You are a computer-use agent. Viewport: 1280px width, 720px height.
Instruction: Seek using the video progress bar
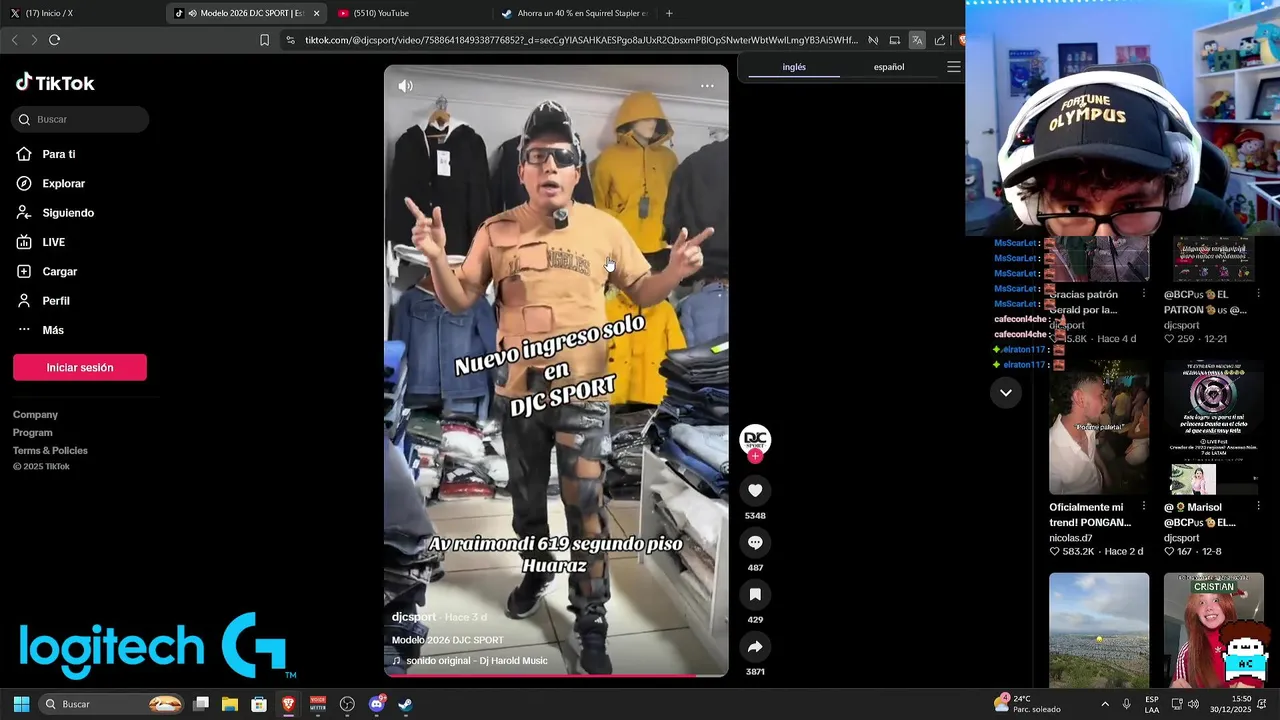coord(556,675)
